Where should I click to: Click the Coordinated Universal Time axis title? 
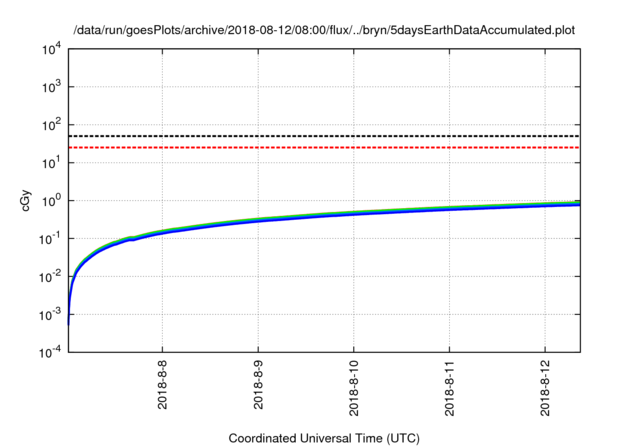[324, 438]
